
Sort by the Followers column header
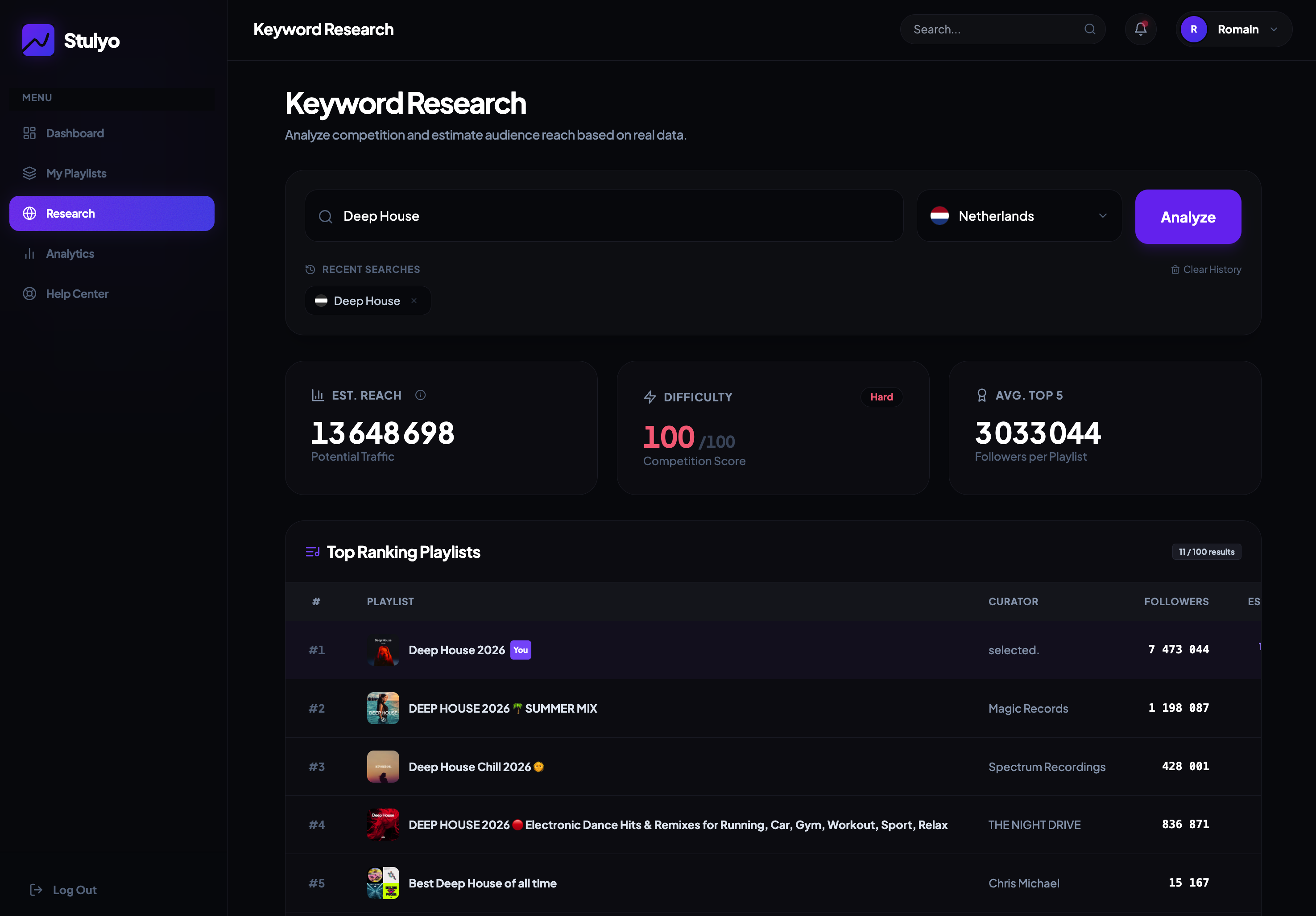tap(1176, 602)
